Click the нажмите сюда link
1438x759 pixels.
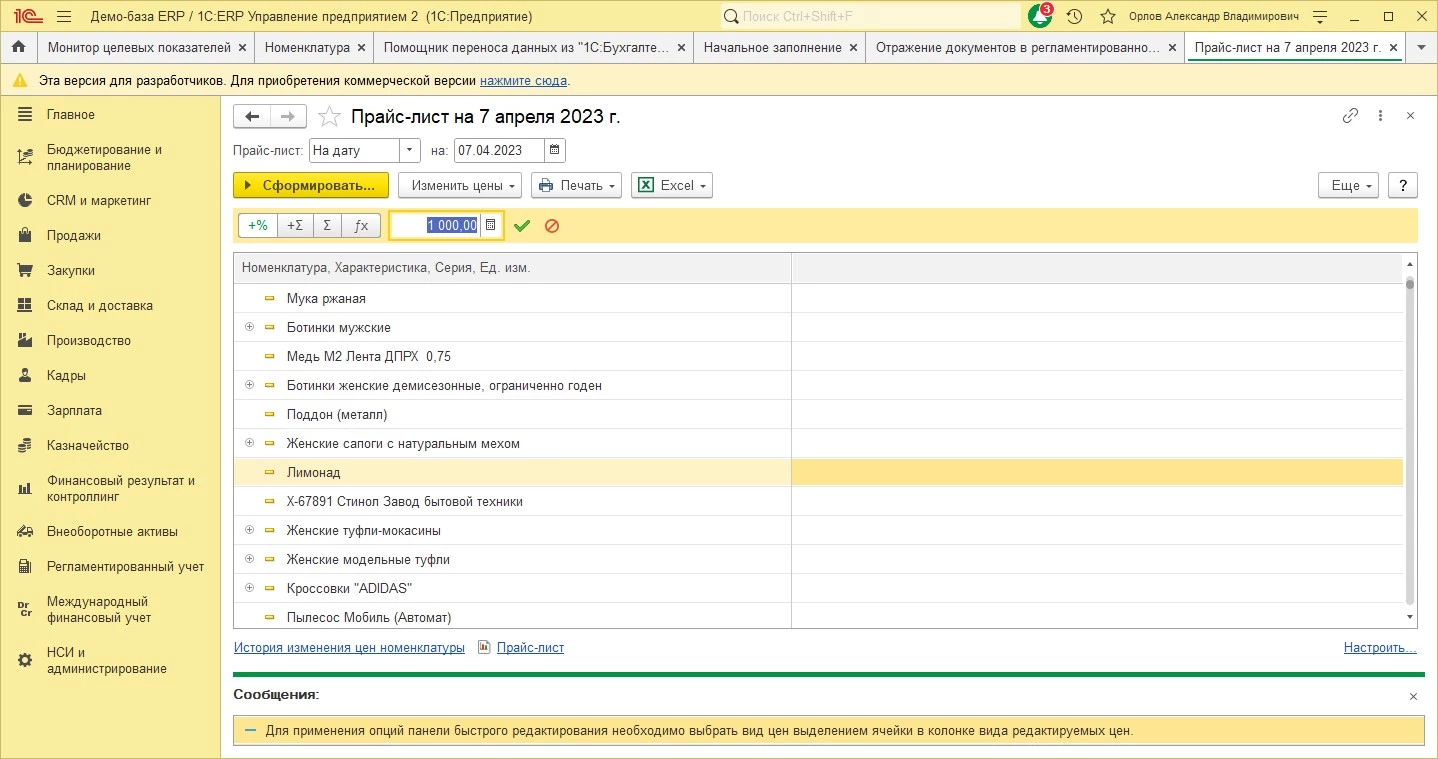coord(523,80)
